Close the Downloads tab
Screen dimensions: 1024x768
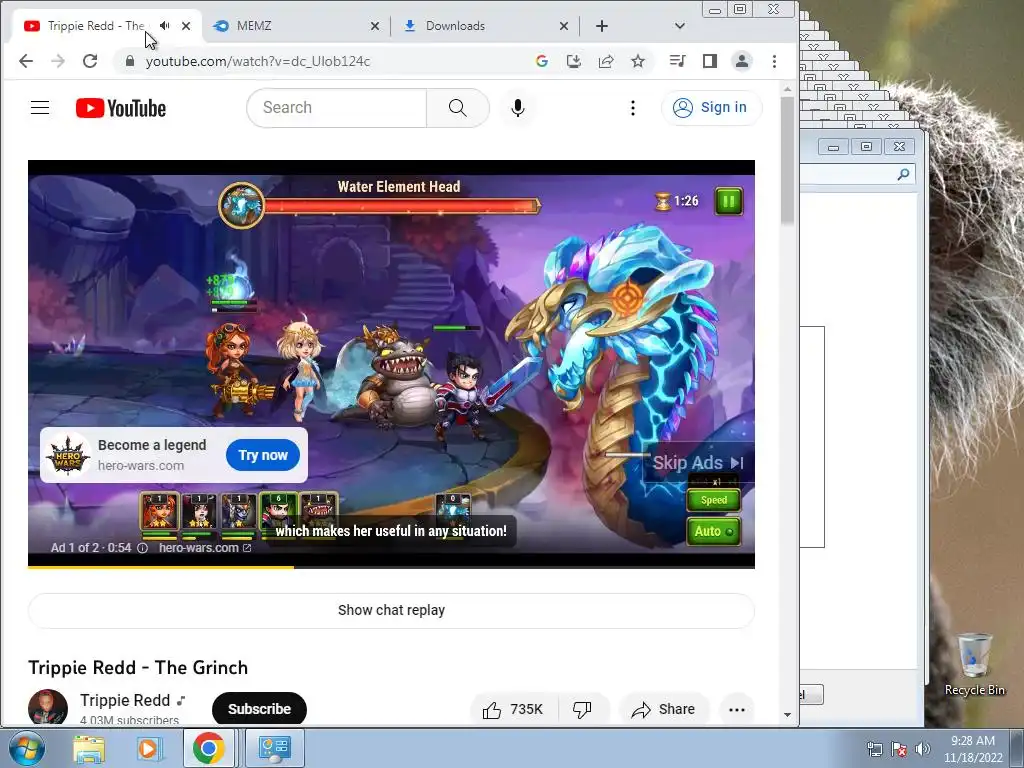[x=564, y=26]
